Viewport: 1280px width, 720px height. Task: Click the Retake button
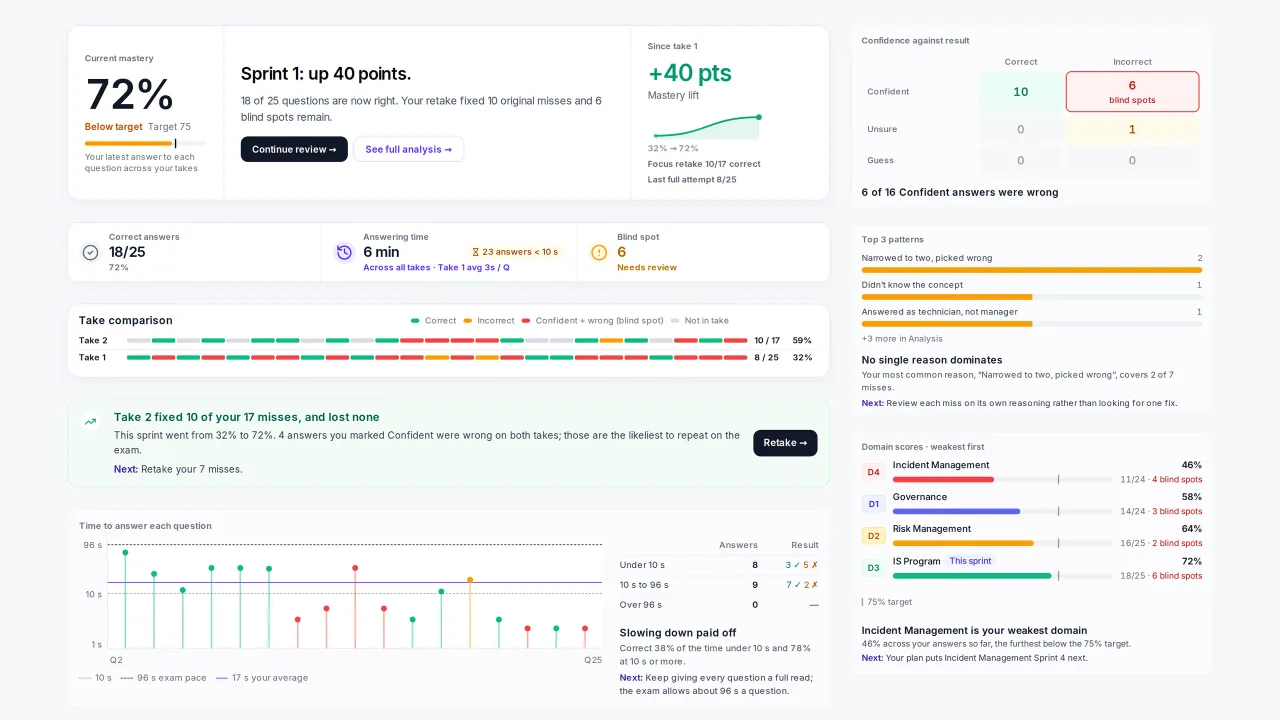(x=785, y=443)
